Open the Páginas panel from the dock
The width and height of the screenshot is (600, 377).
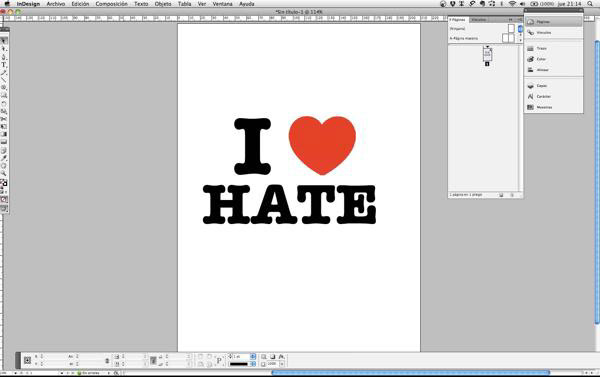click(x=553, y=22)
